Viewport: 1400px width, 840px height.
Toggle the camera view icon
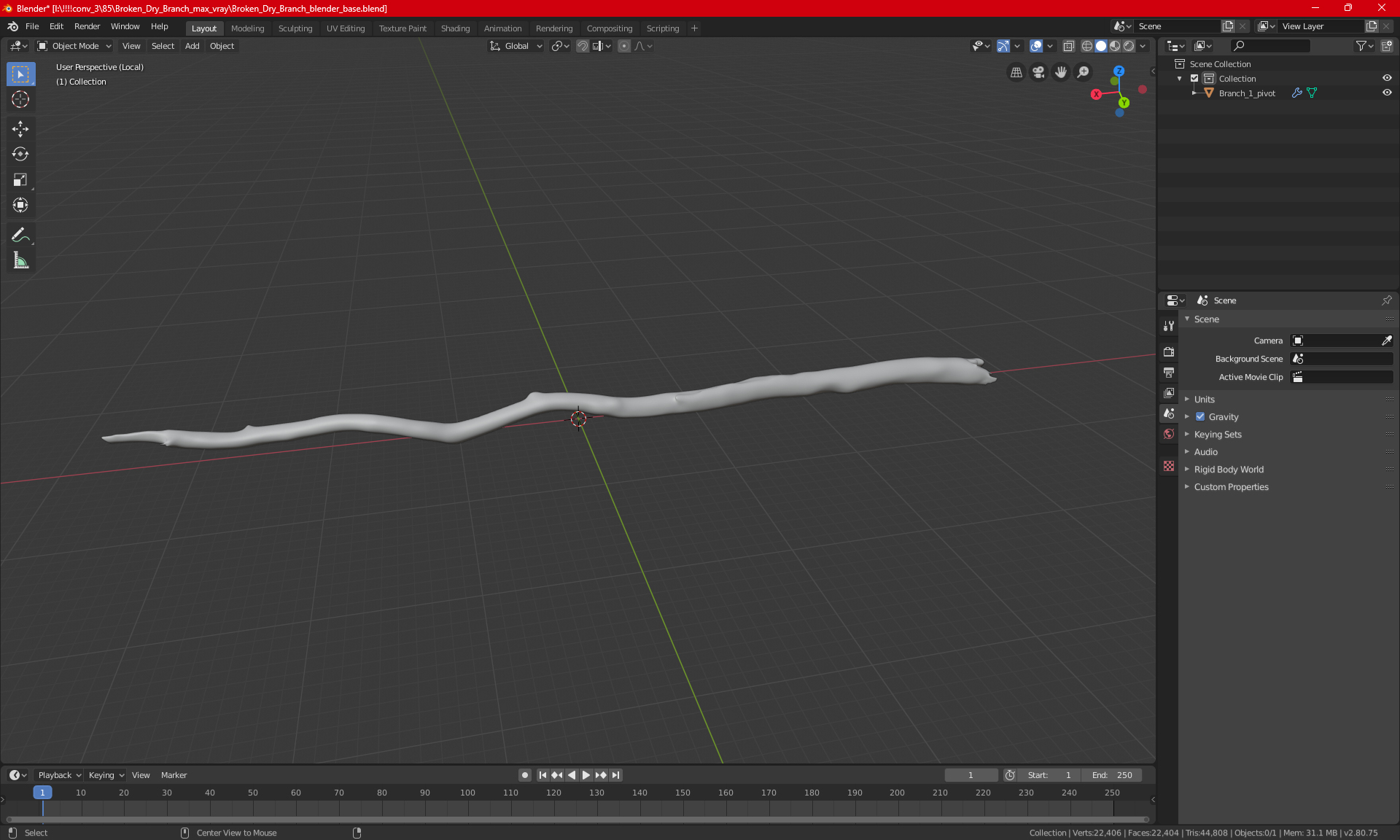[1038, 72]
